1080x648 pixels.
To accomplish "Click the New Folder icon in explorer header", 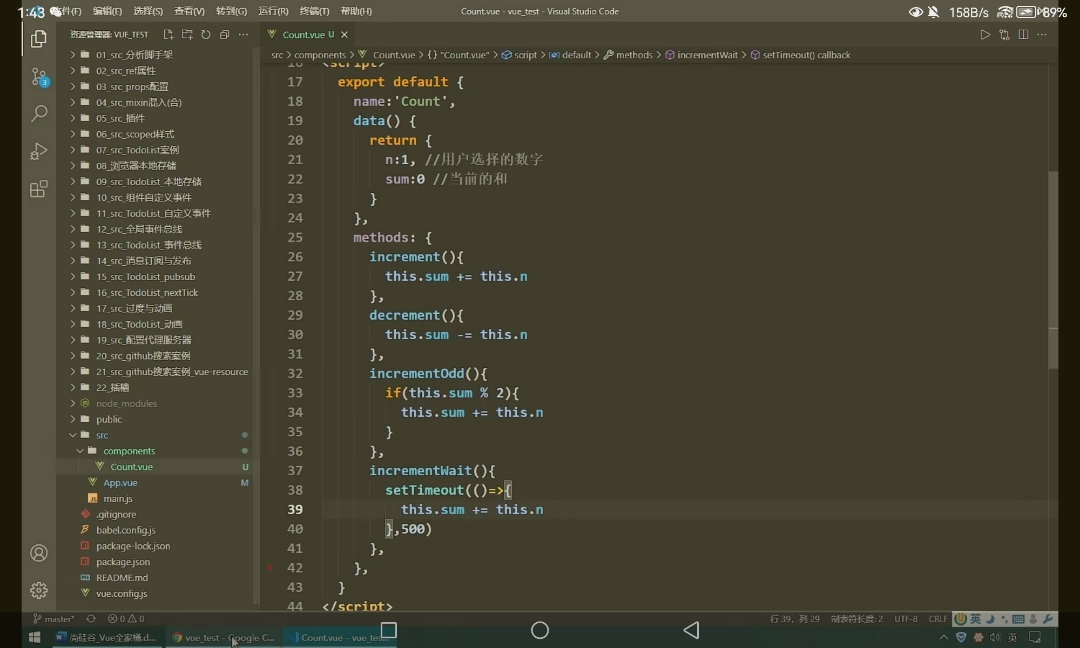I will (x=187, y=34).
